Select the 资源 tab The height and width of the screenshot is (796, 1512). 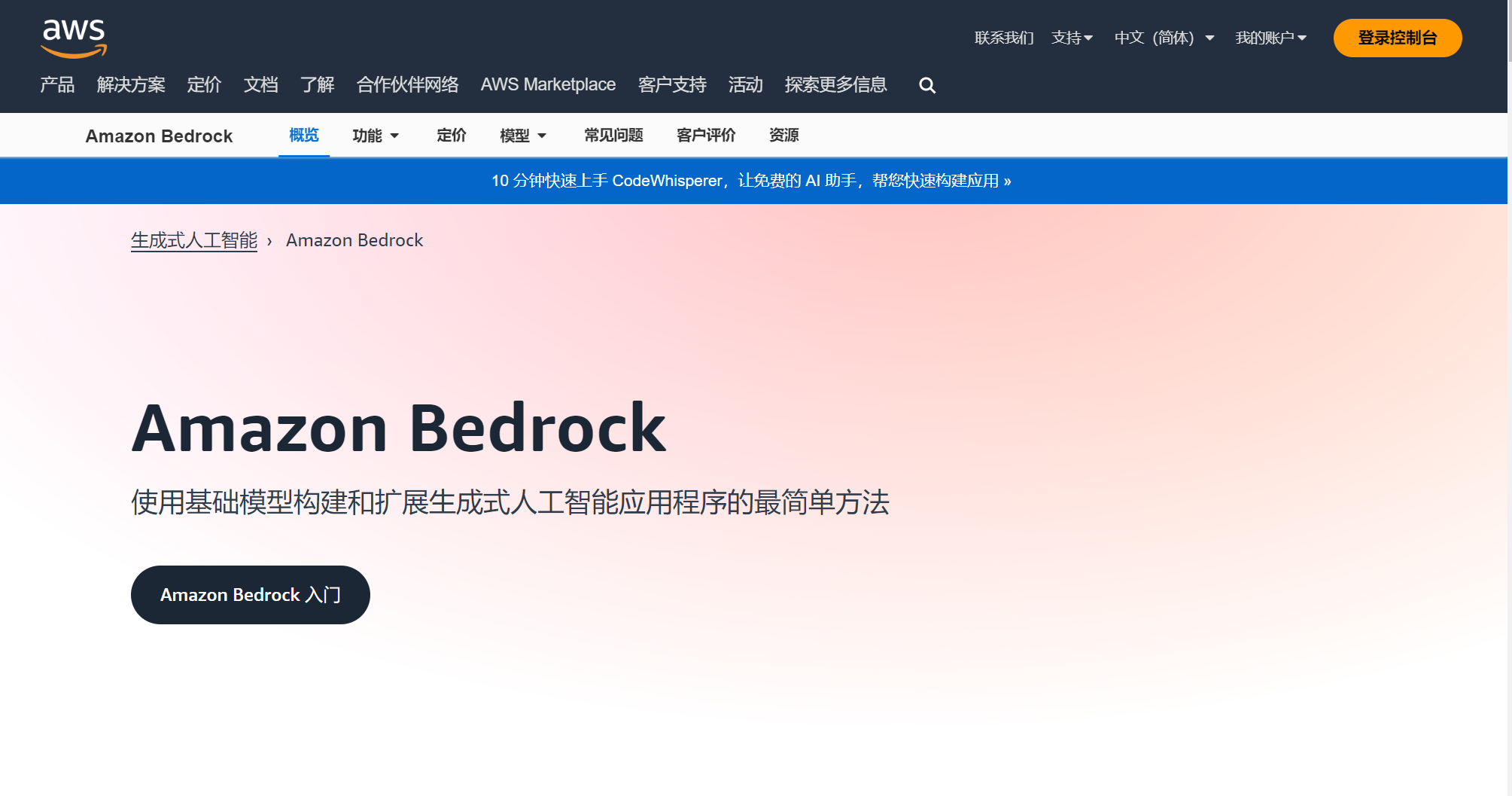tap(783, 136)
